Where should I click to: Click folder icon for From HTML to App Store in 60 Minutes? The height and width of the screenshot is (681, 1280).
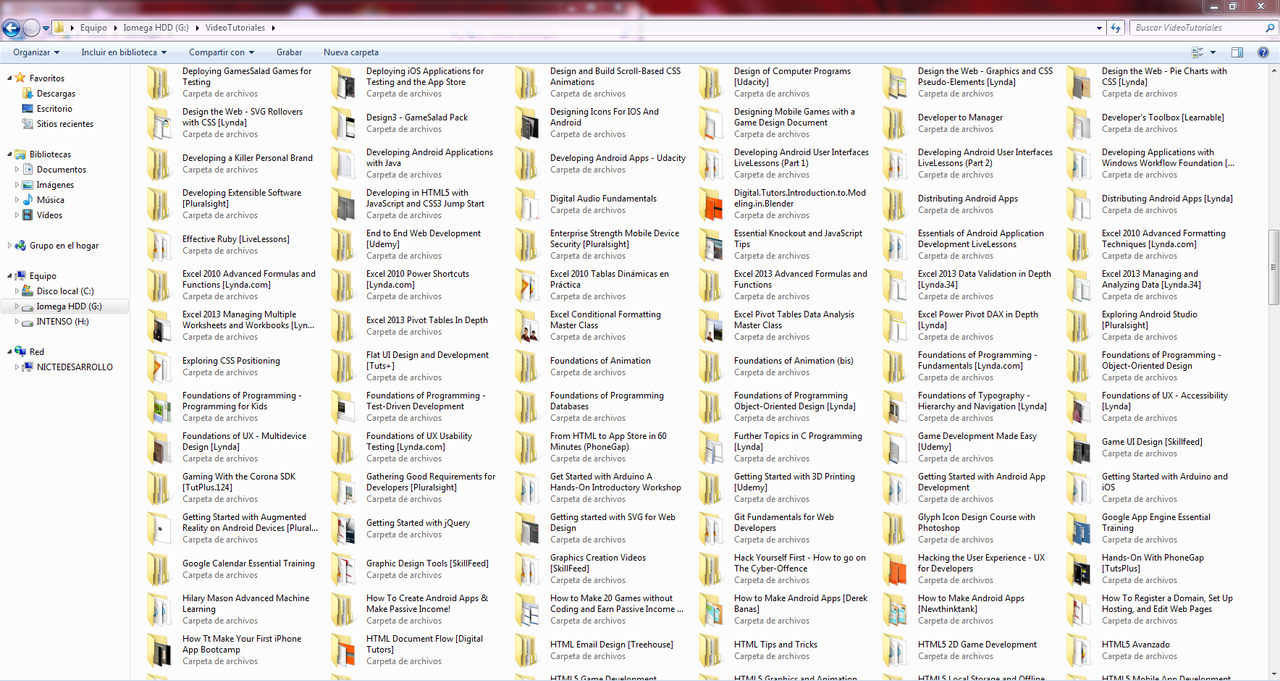coord(528,447)
